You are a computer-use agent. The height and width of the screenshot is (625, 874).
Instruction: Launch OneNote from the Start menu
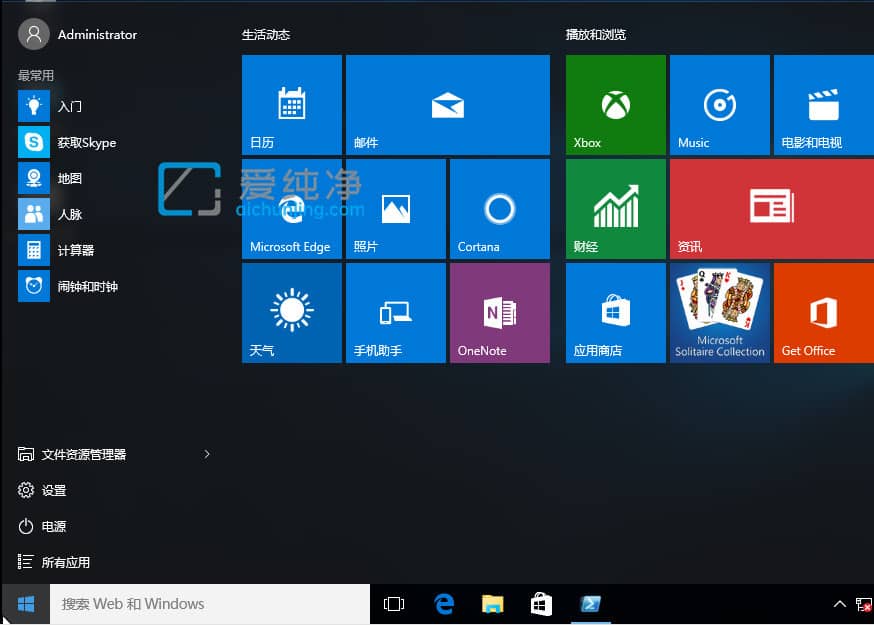[499, 312]
